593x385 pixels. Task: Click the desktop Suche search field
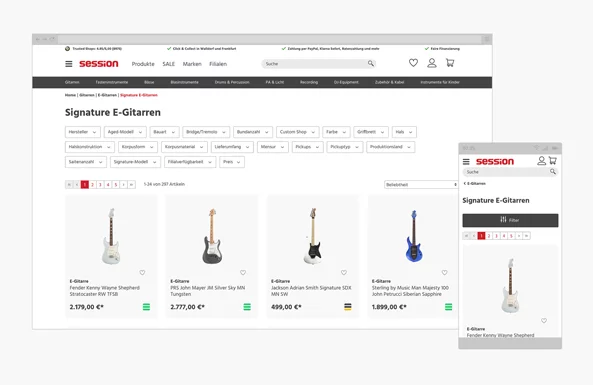click(318, 64)
